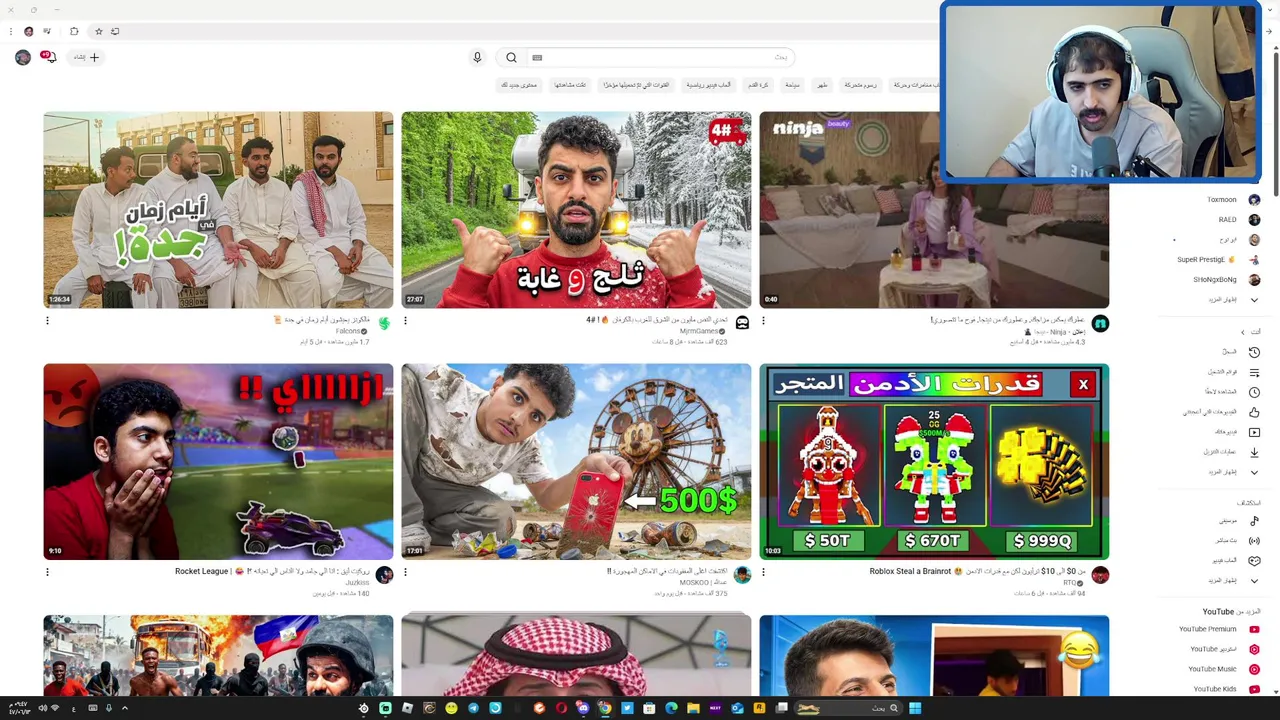Expand Show more under the Downloads item
This screenshot has width=1280, height=720.
pos(1233,472)
